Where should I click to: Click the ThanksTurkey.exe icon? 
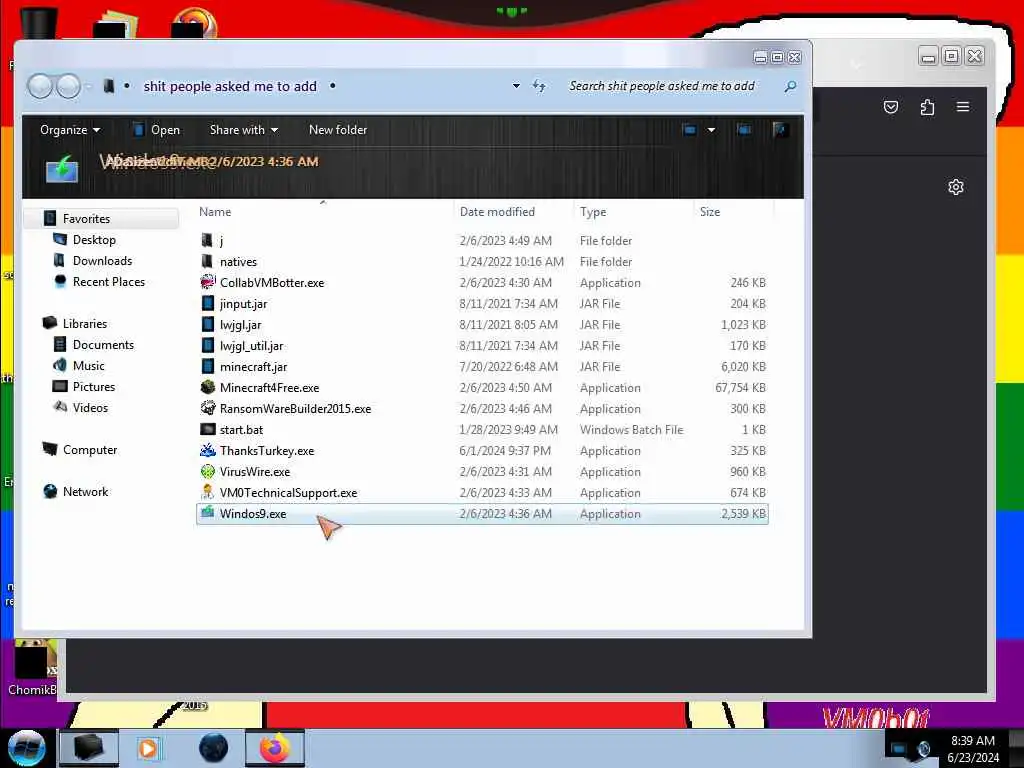[208, 450]
